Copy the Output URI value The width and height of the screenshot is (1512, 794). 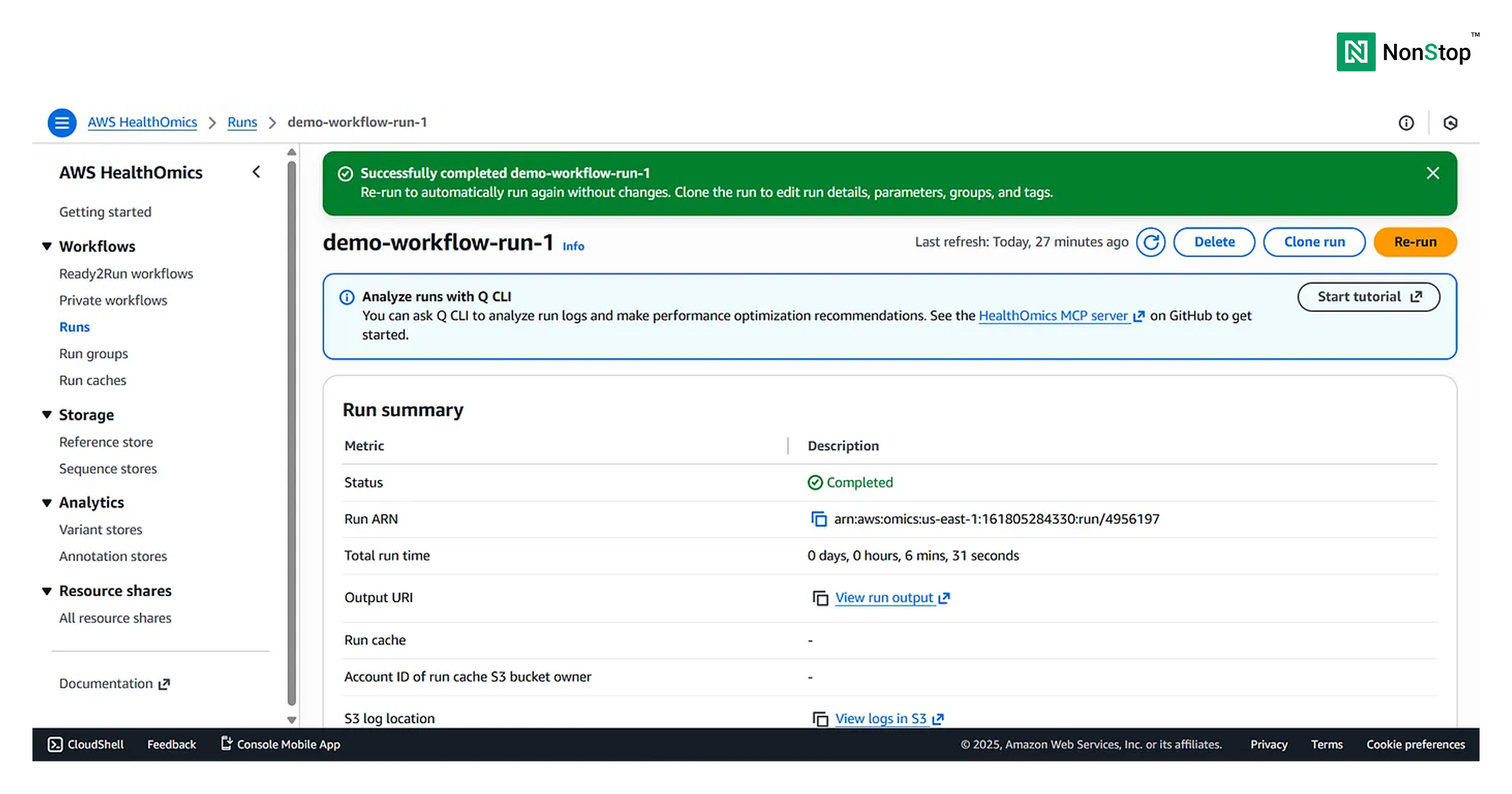(x=819, y=598)
